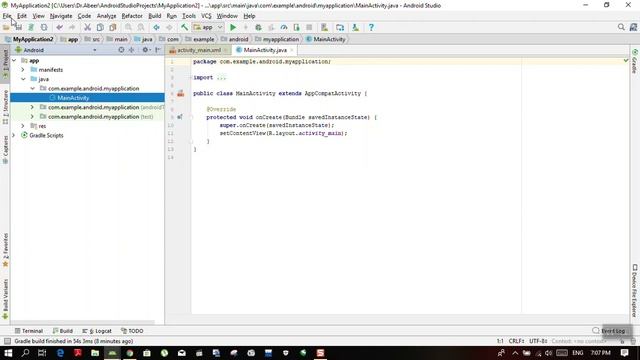640x360 pixels.
Task: Click the Attach debugger to process icon
Action: click(x=296, y=27)
